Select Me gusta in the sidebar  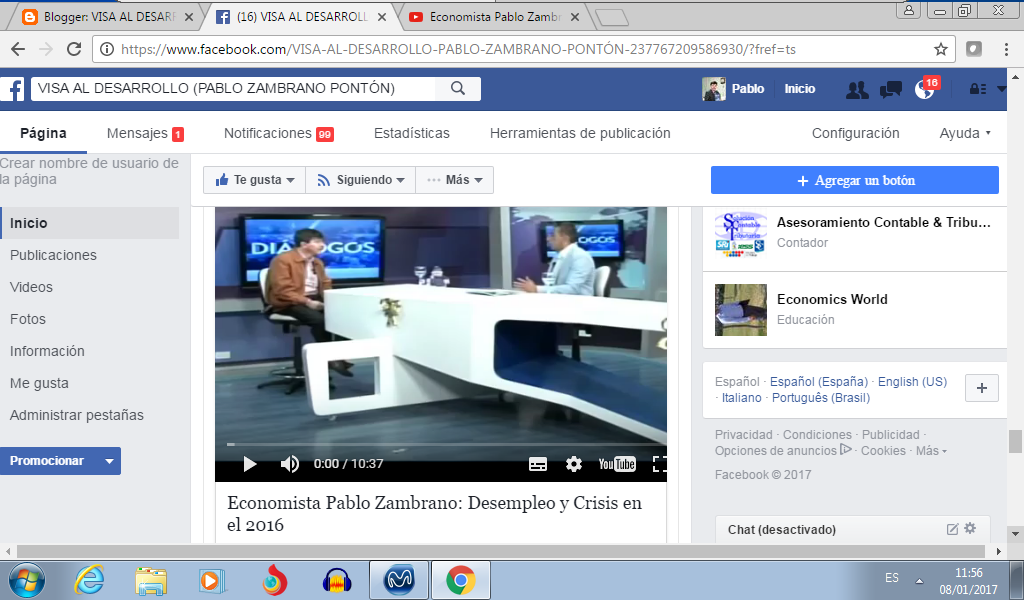click(39, 383)
